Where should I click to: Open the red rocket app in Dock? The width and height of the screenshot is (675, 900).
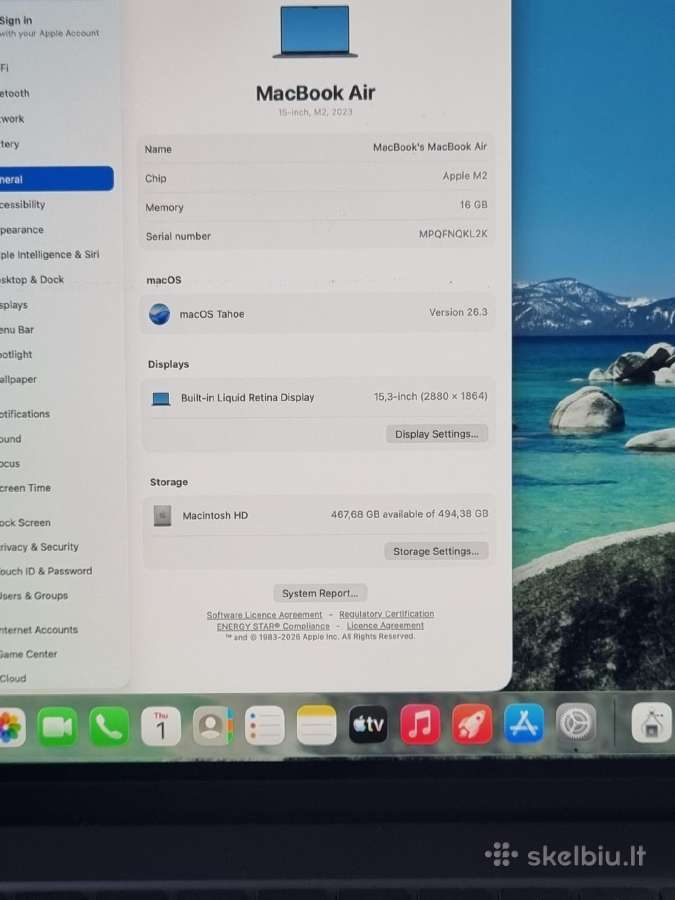pos(472,724)
